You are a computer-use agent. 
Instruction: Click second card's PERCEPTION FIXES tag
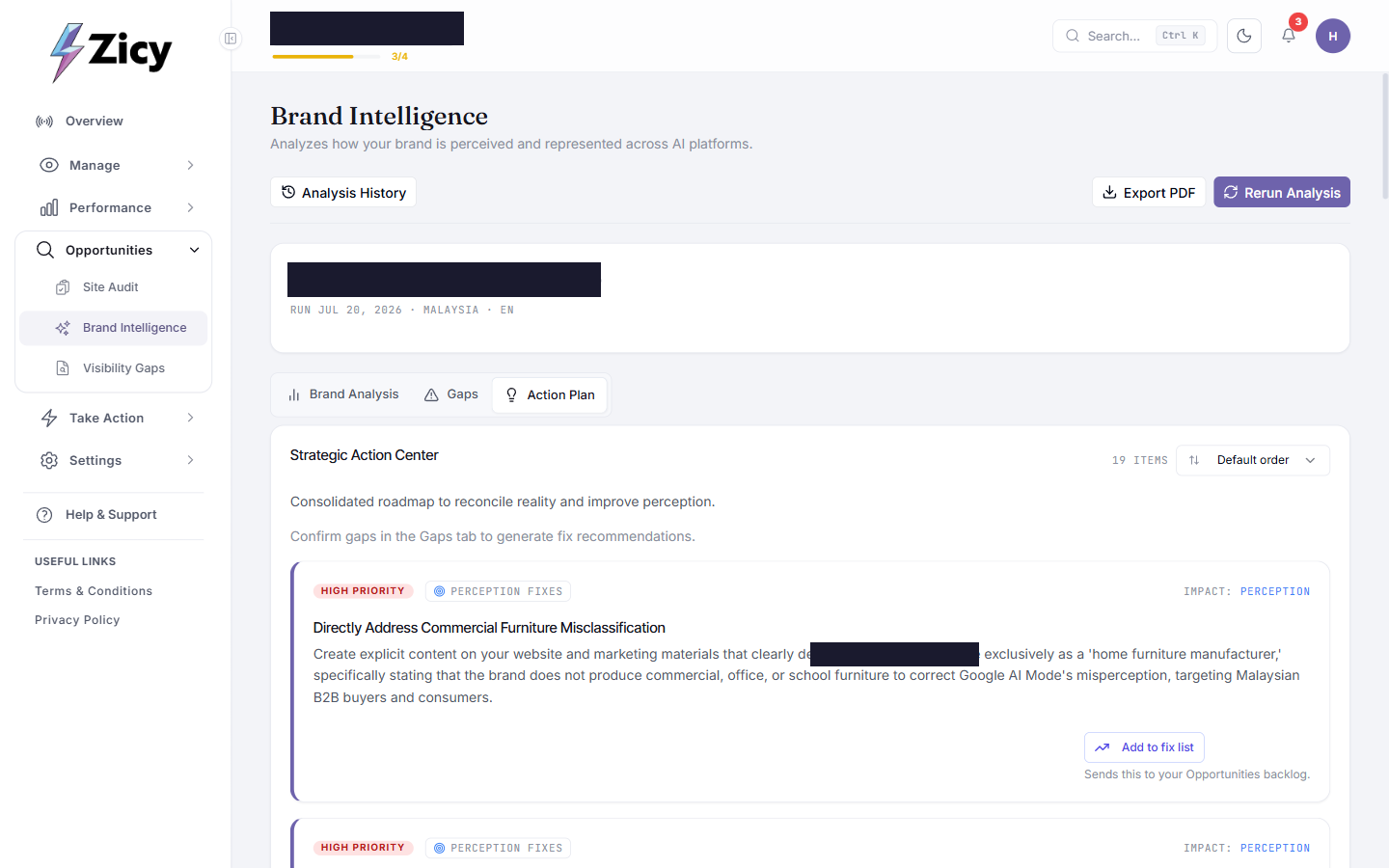pyautogui.click(x=498, y=848)
